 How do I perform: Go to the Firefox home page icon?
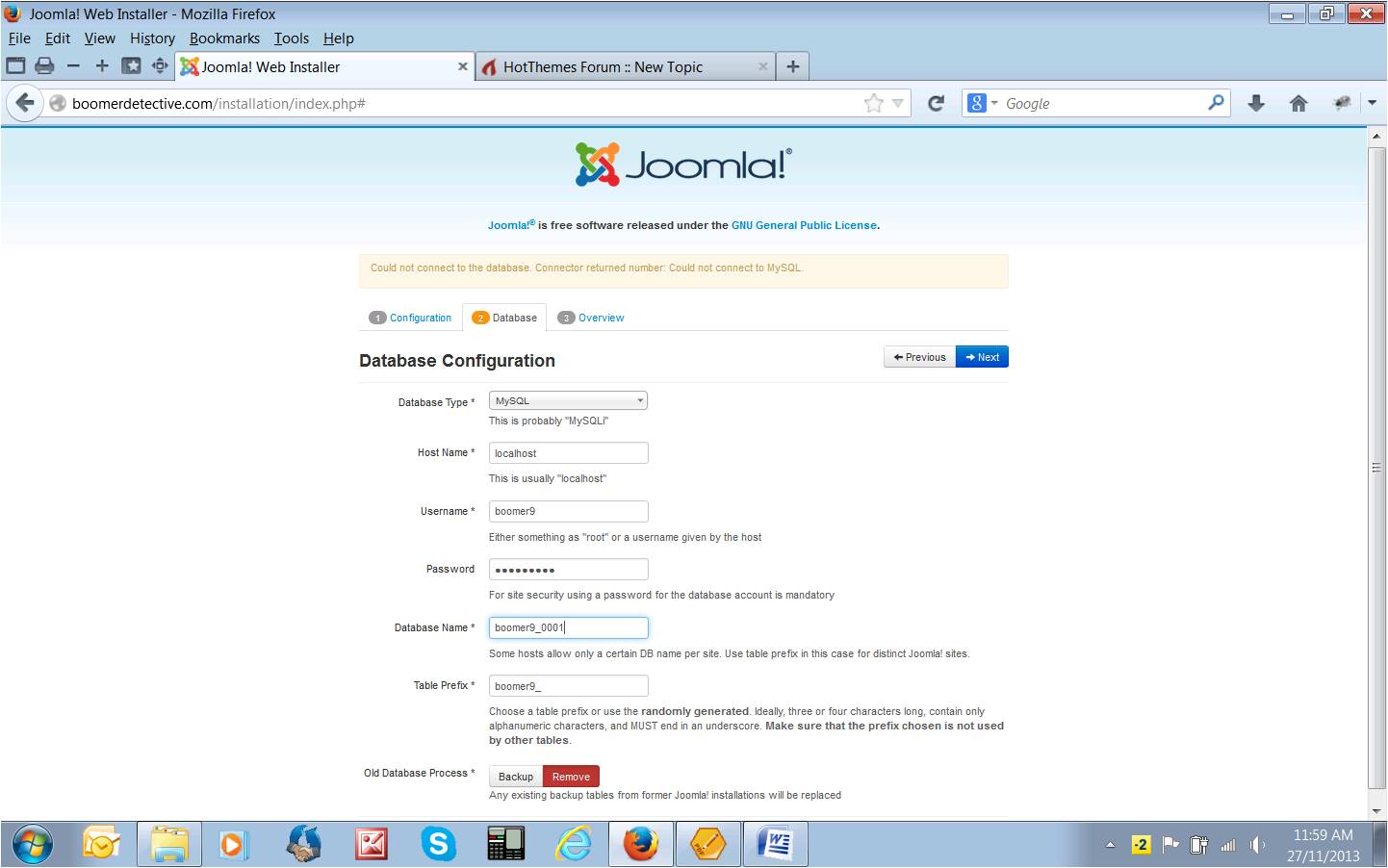1298,103
